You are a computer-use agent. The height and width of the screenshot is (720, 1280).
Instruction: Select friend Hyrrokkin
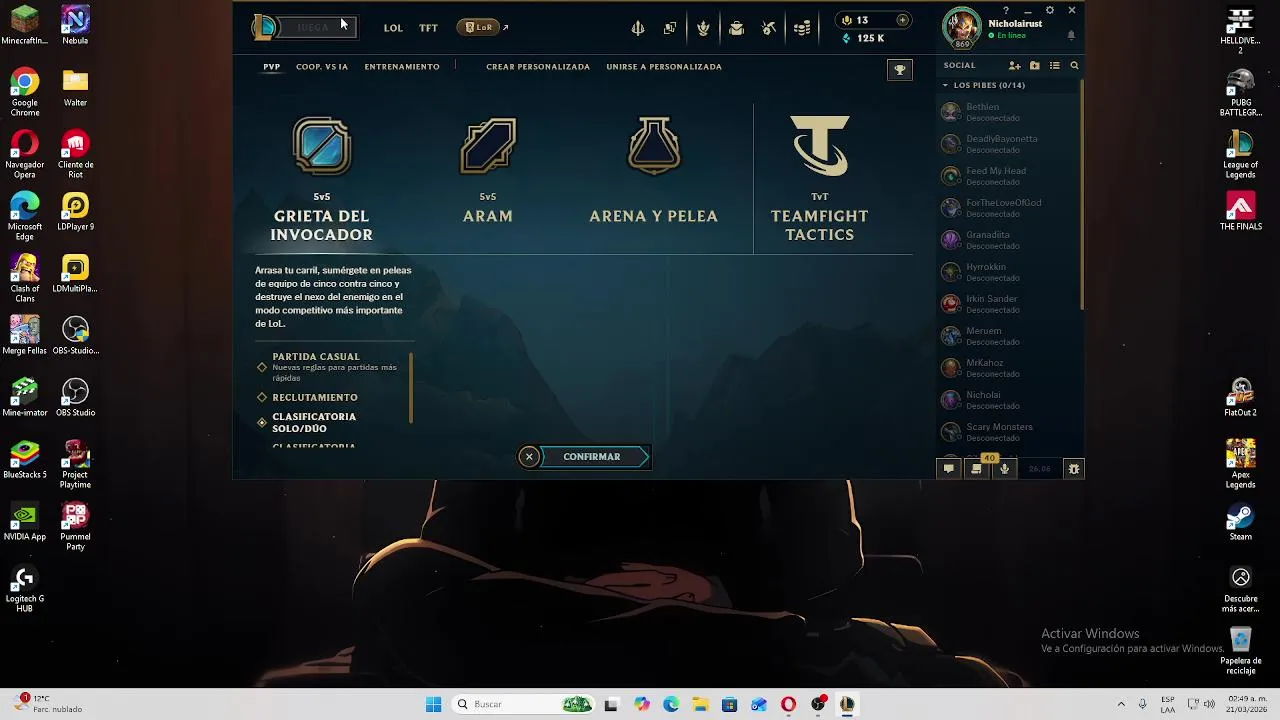1008,272
